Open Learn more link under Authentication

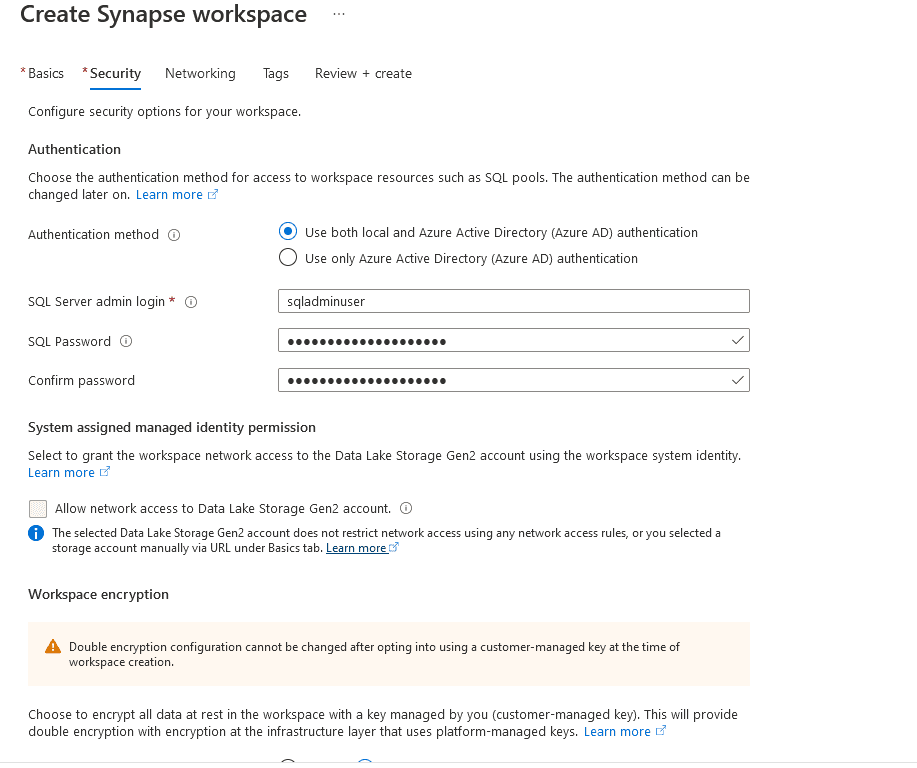(x=169, y=195)
